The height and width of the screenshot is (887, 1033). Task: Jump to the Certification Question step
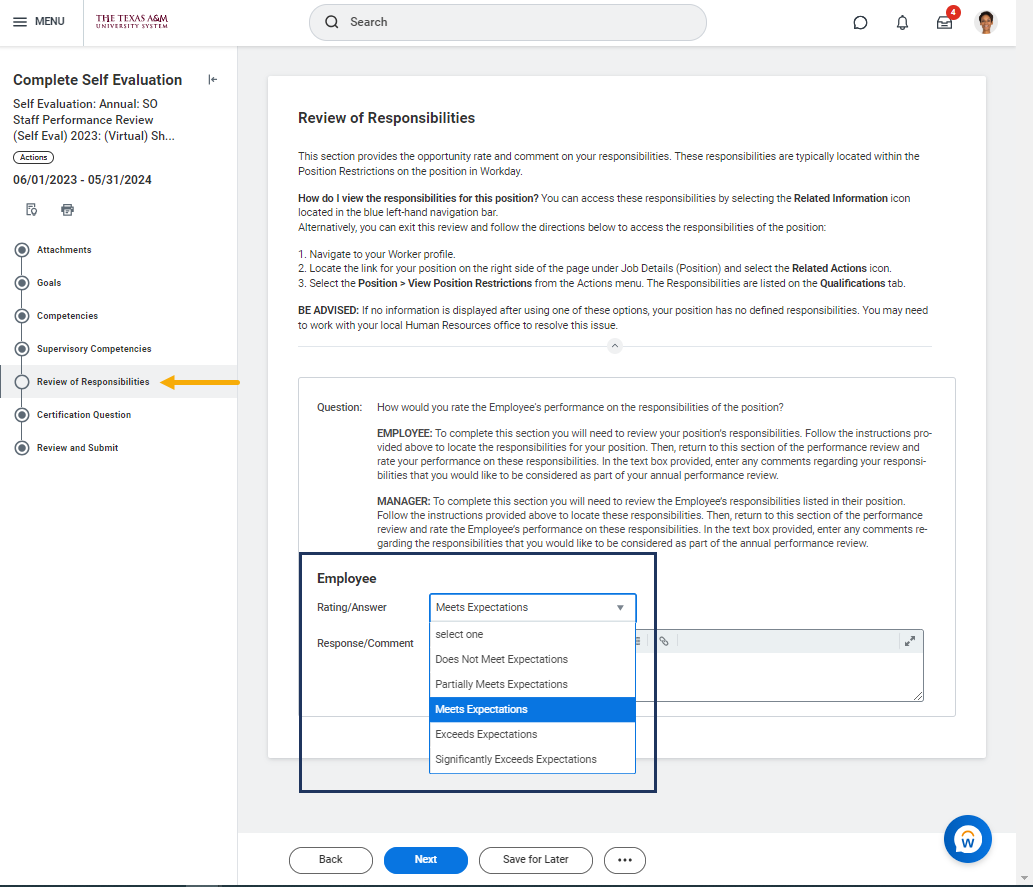(84, 415)
